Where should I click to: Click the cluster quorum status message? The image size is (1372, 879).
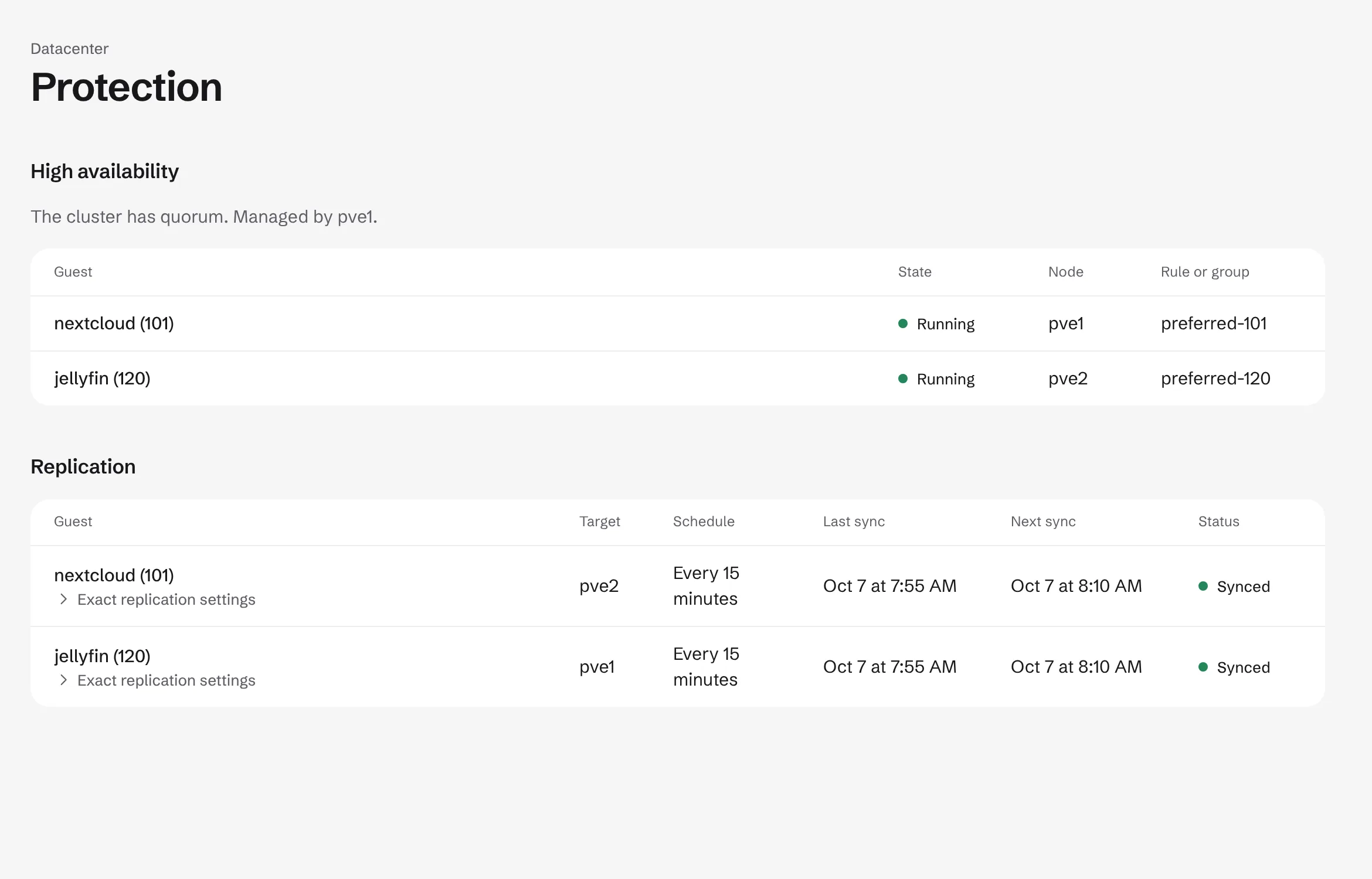pyautogui.click(x=204, y=217)
